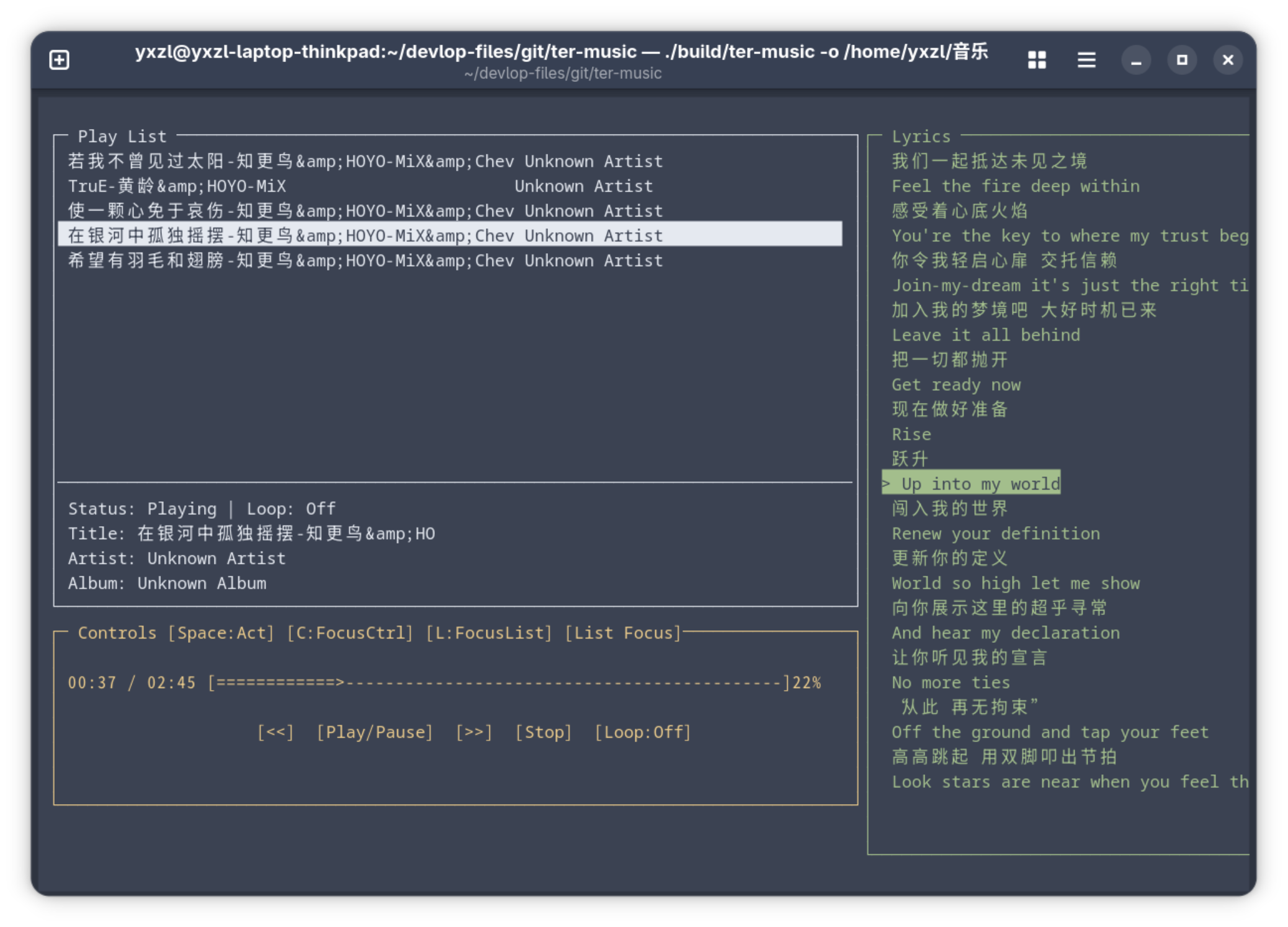Click the lyric line "Get ready now"

click(x=955, y=384)
